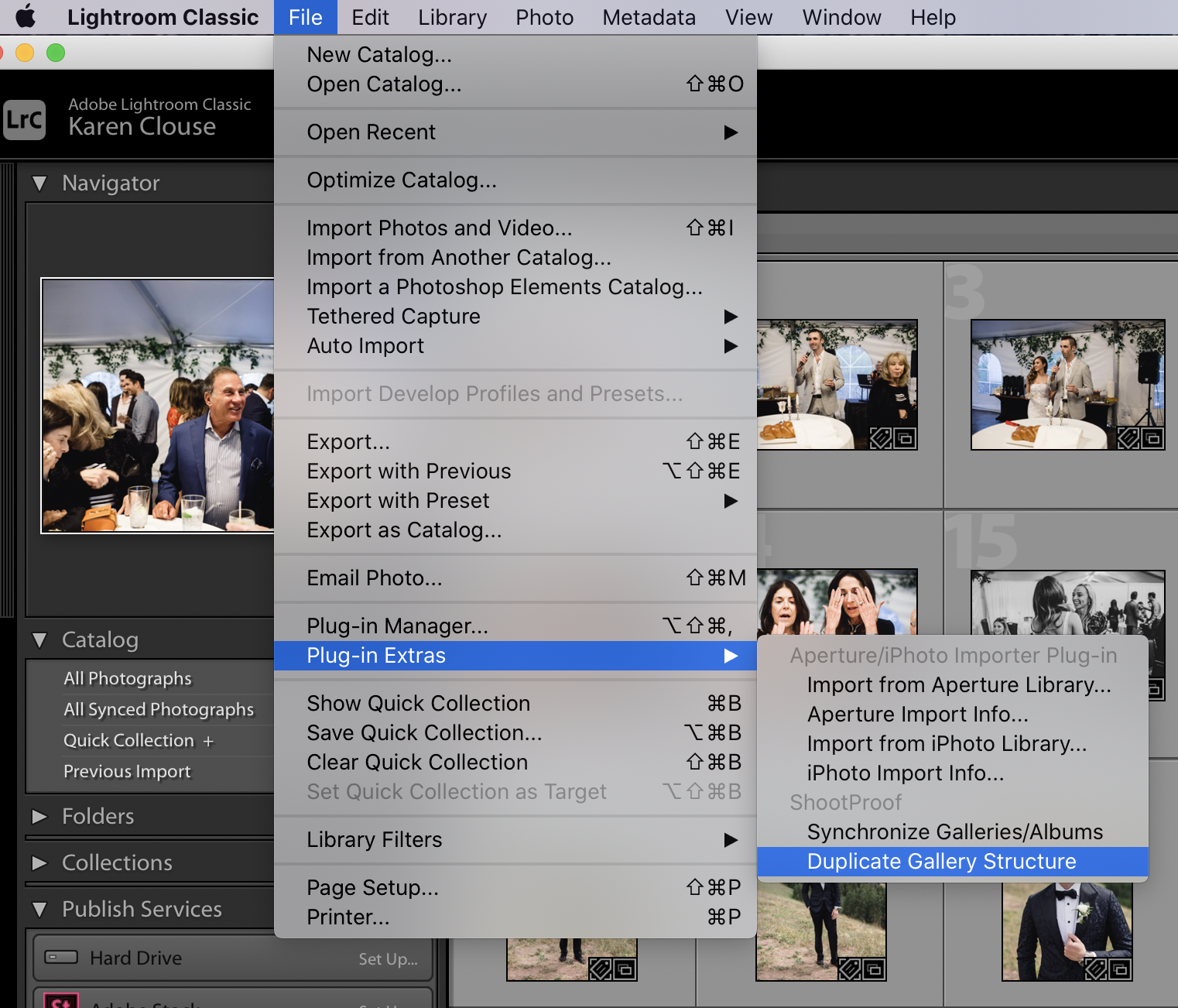Select Synchronize Galleries/Albums
Image resolution: width=1178 pixels, height=1008 pixels.
[x=953, y=832]
